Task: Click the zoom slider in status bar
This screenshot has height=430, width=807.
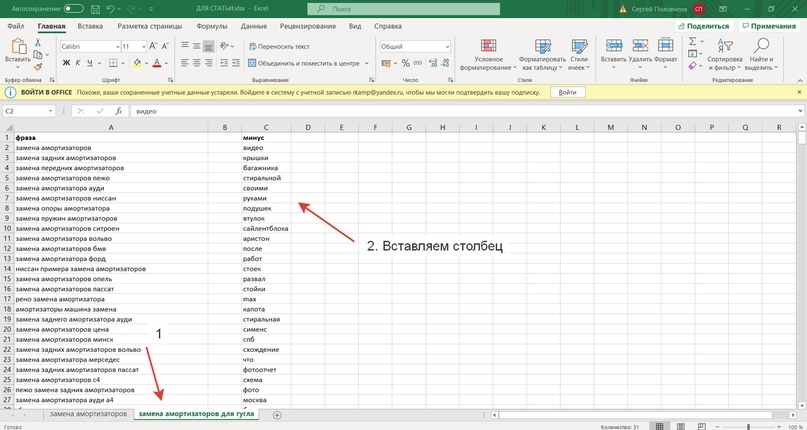Action: coord(748,426)
